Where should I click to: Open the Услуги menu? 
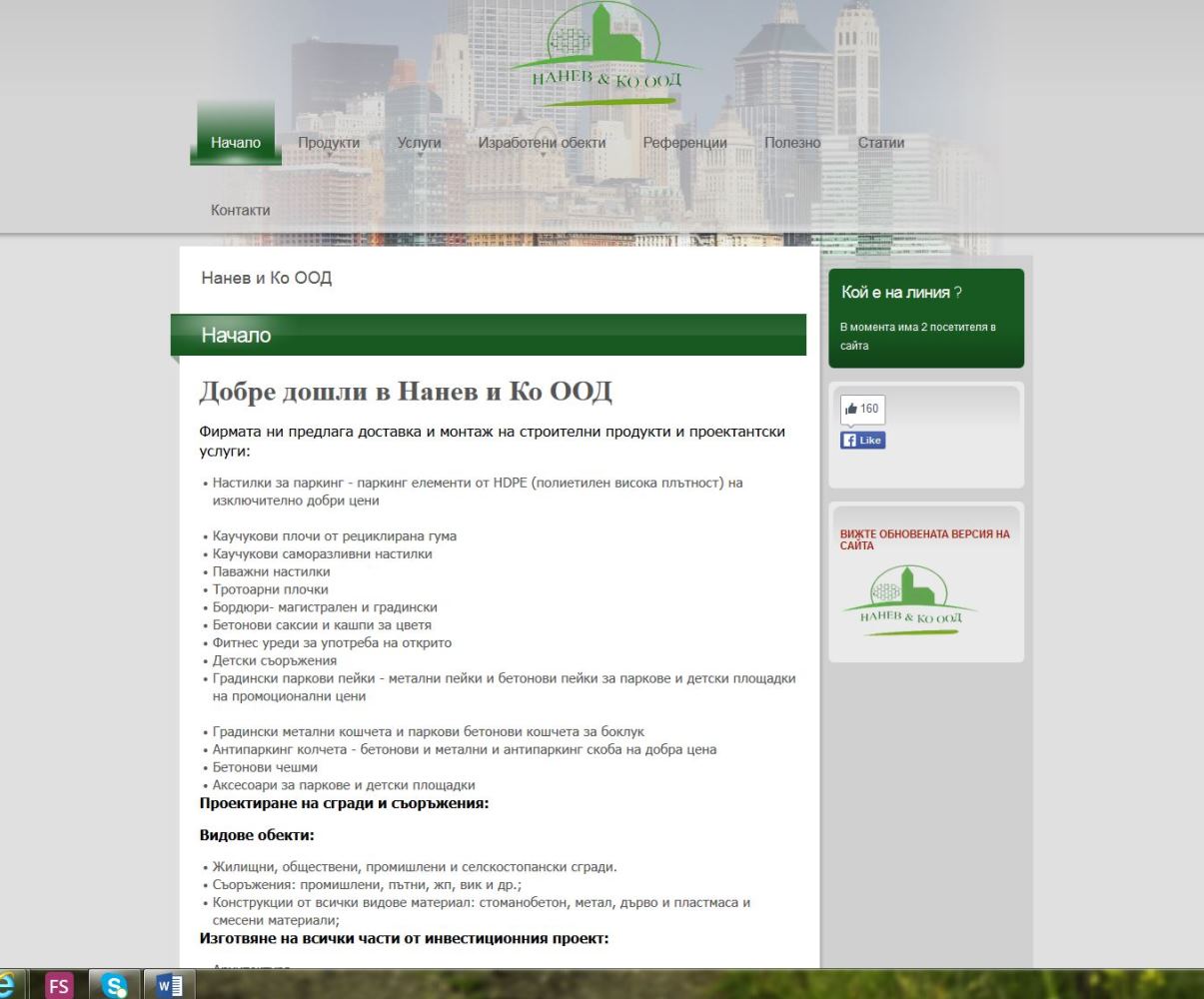click(419, 143)
